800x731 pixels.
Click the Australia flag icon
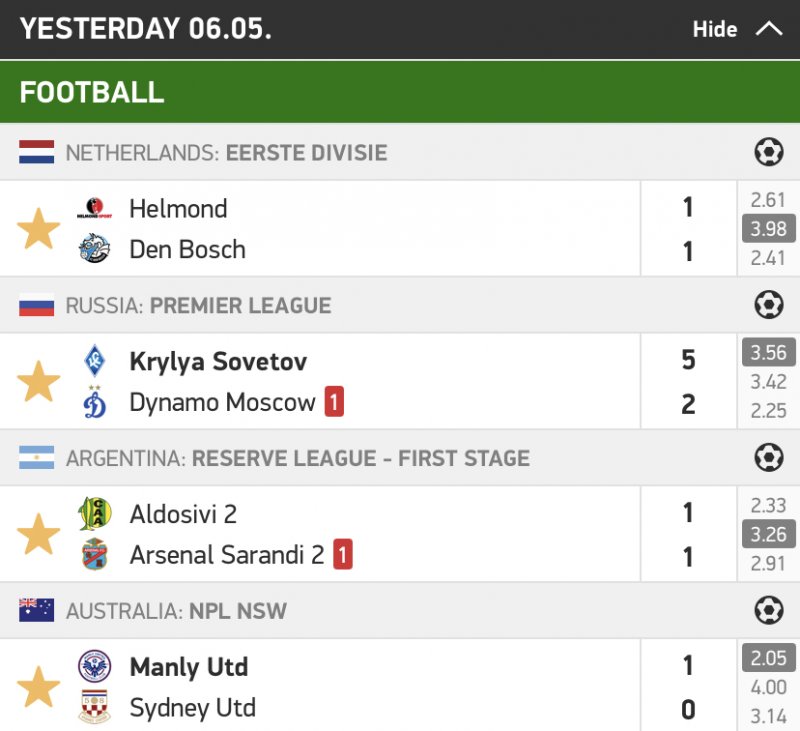37,610
